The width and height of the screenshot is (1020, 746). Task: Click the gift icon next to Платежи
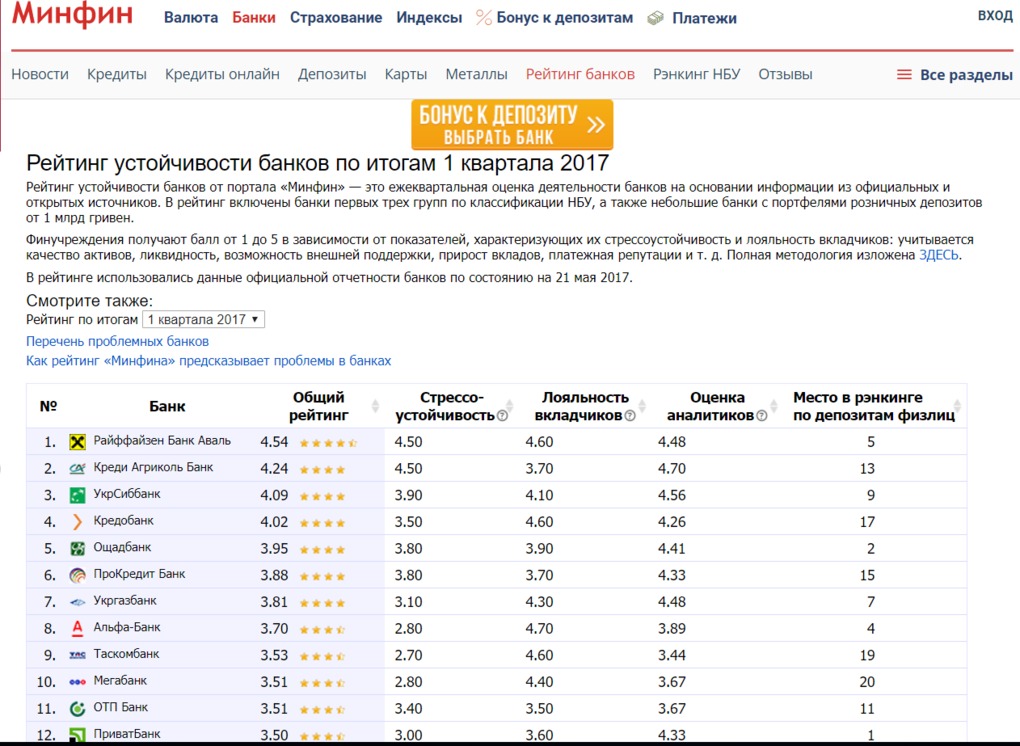coord(656,17)
